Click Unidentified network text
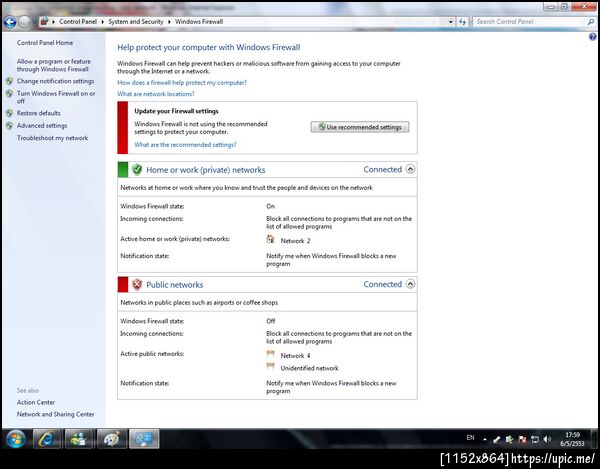 click(310, 368)
